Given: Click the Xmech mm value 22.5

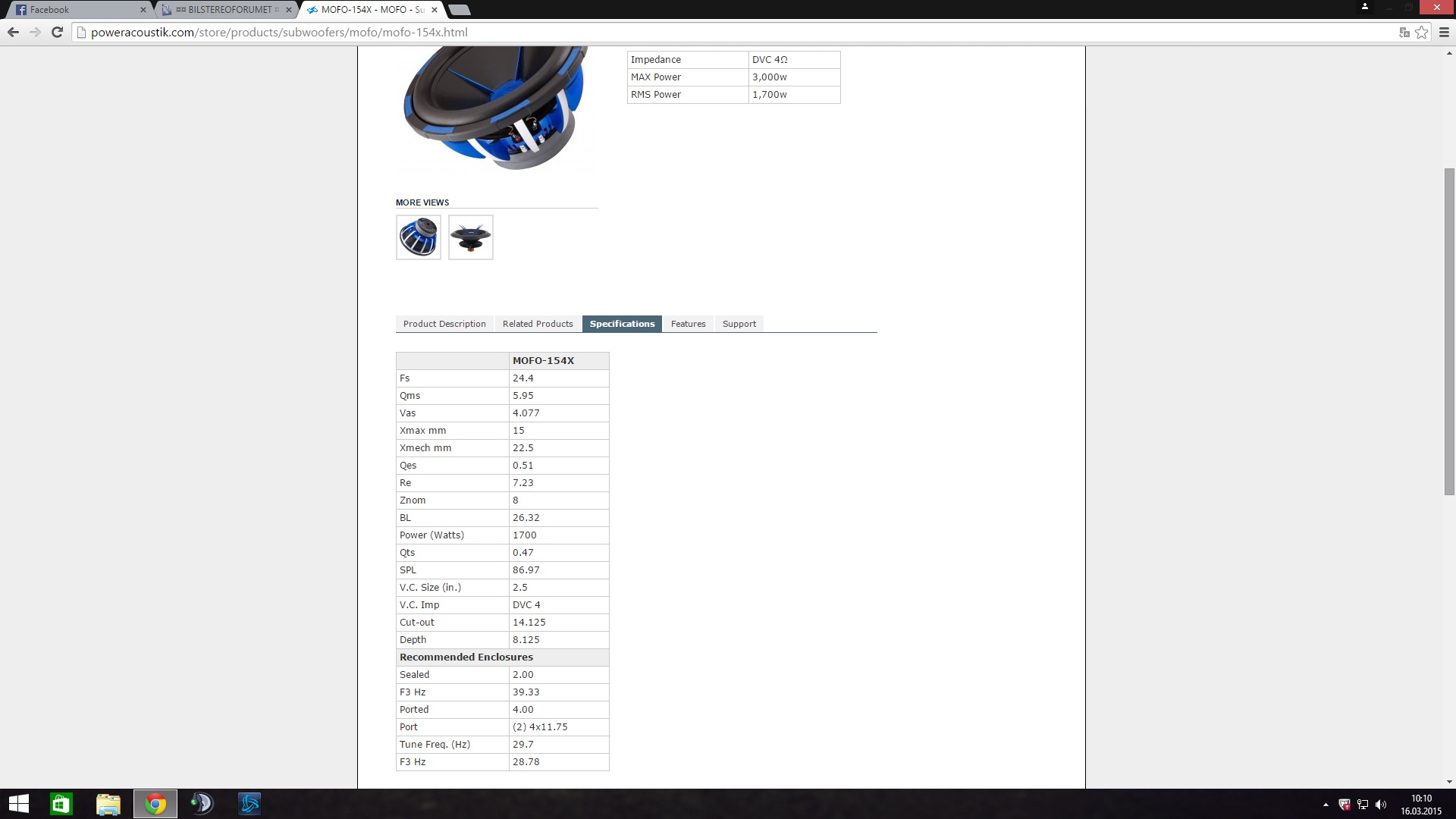Looking at the screenshot, I should click(x=523, y=448).
